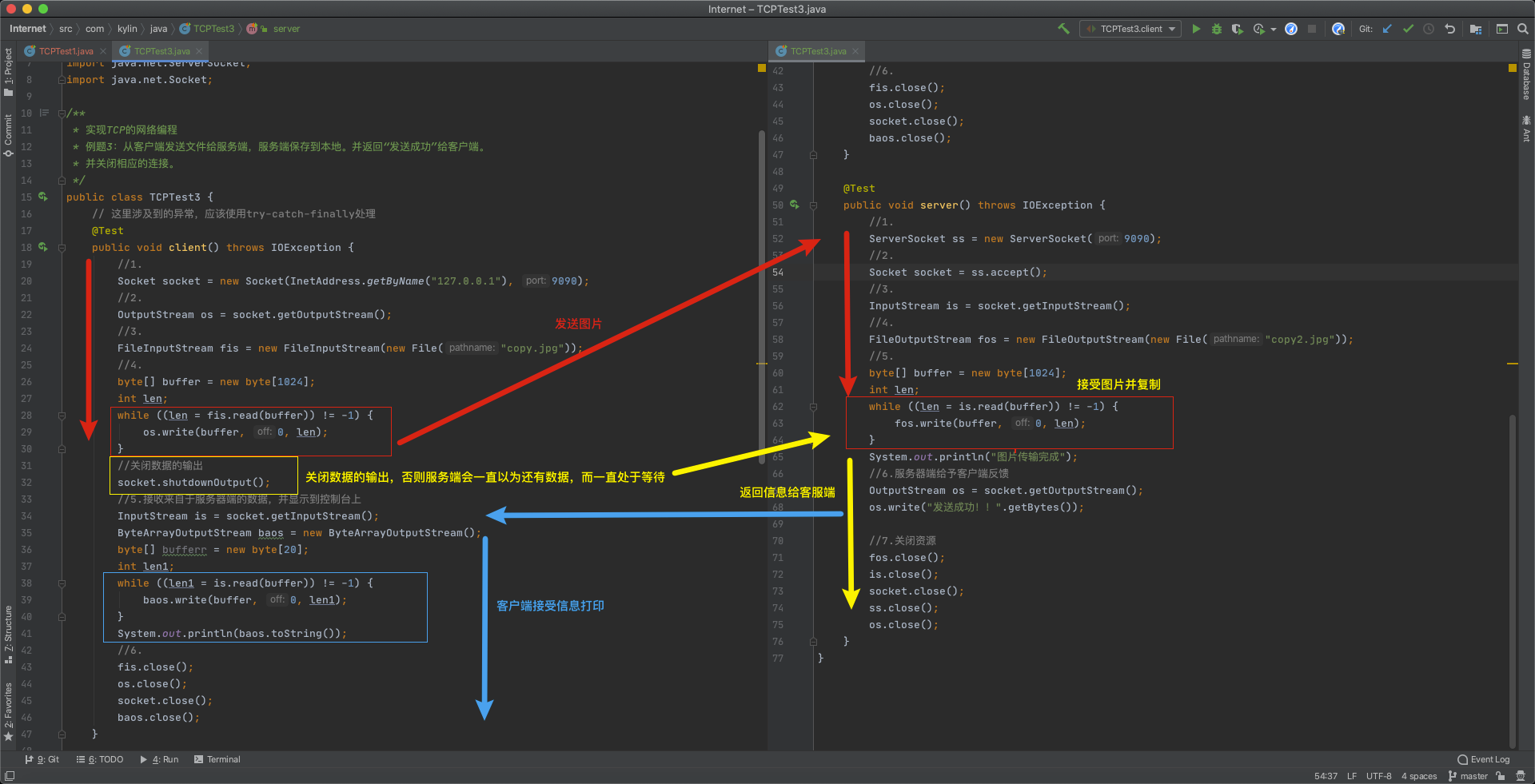
Task: Open the TCPTest3.client run configuration dropdown
Action: [x=1130, y=29]
